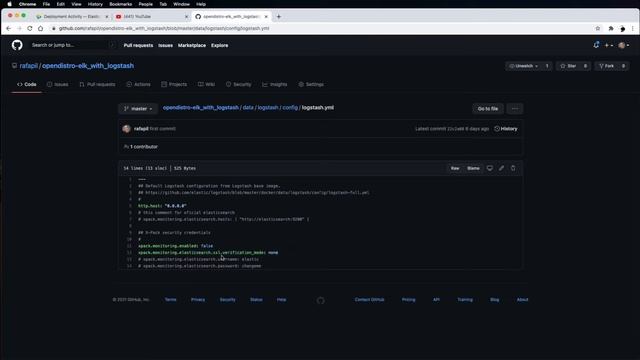This screenshot has height=360, width=640.
Task: Click the more options ellipsis button
Action: pos(515,109)
